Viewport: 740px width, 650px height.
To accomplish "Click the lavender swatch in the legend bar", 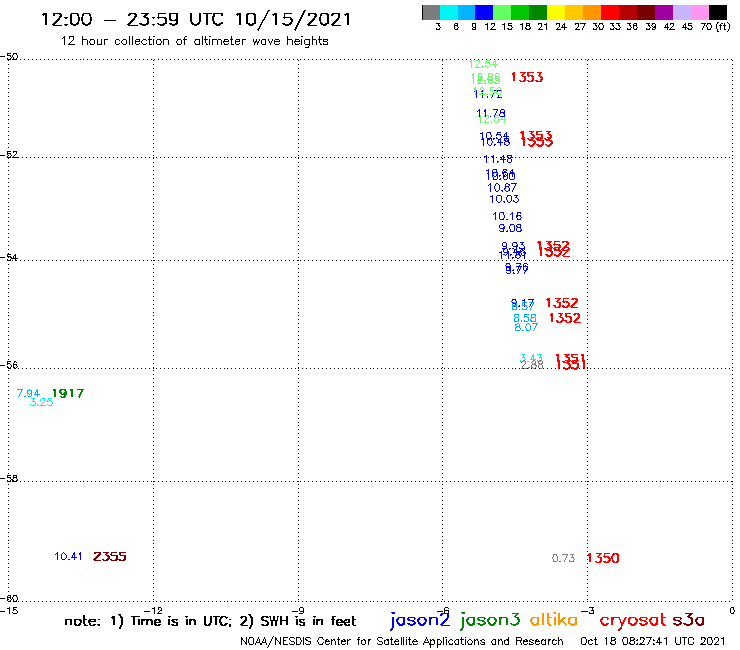I will click(x=682, y=12).
